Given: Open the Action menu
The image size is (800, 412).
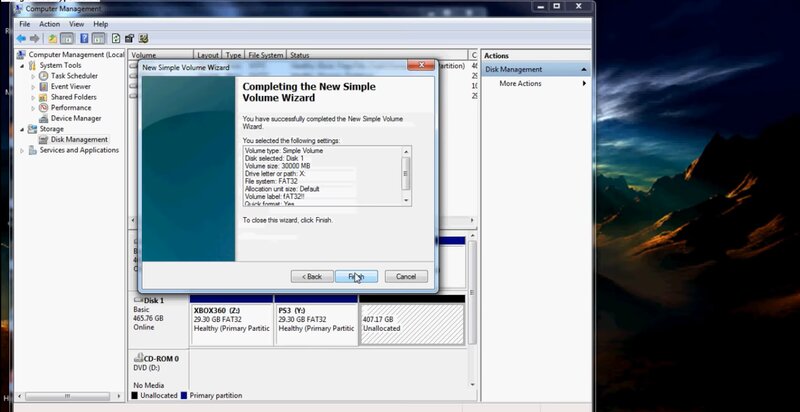Looking at the screenshot, I should [49, 24].
